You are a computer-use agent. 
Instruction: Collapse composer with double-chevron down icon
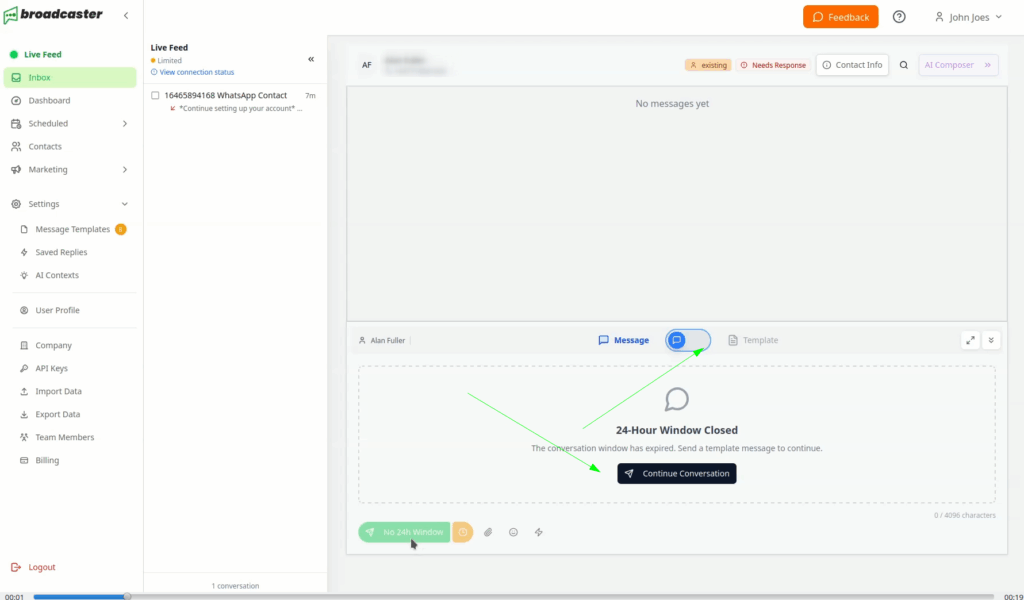pos(991,340)
